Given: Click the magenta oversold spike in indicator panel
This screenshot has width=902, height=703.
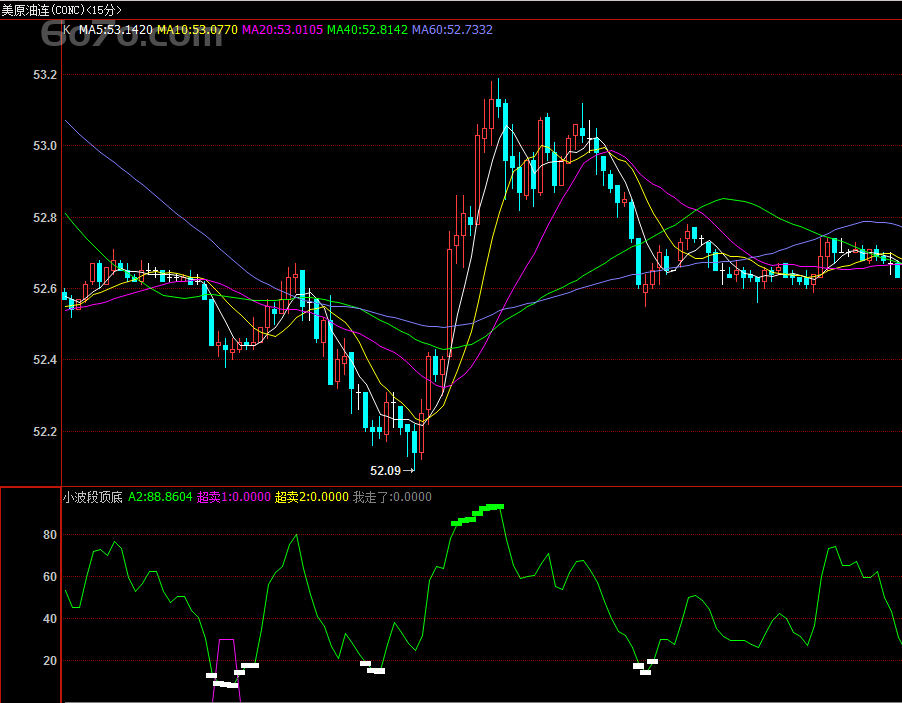Looking at the screenshot, I should pyautogui.click(x=227, y=670).
